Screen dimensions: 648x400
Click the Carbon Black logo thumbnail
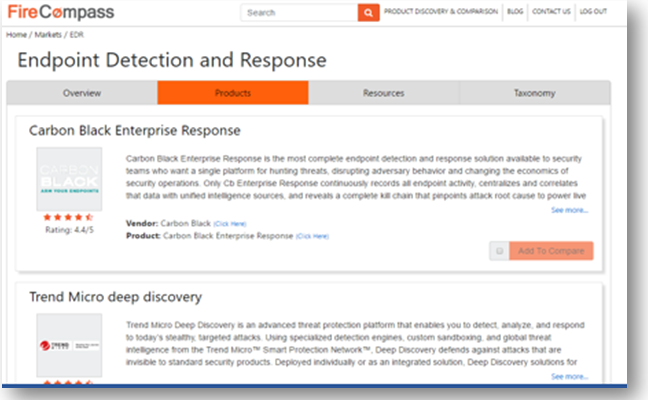(x=69, y=179)
